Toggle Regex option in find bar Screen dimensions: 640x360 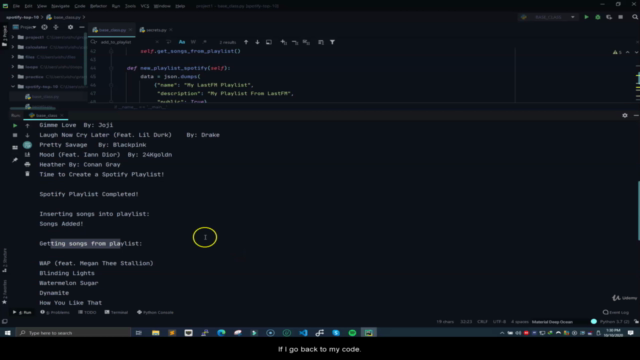coord(204,42)
